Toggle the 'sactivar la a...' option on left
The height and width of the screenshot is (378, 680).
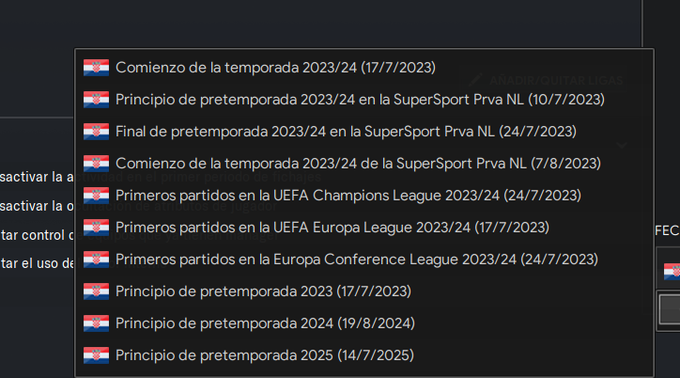coord(37,177)
